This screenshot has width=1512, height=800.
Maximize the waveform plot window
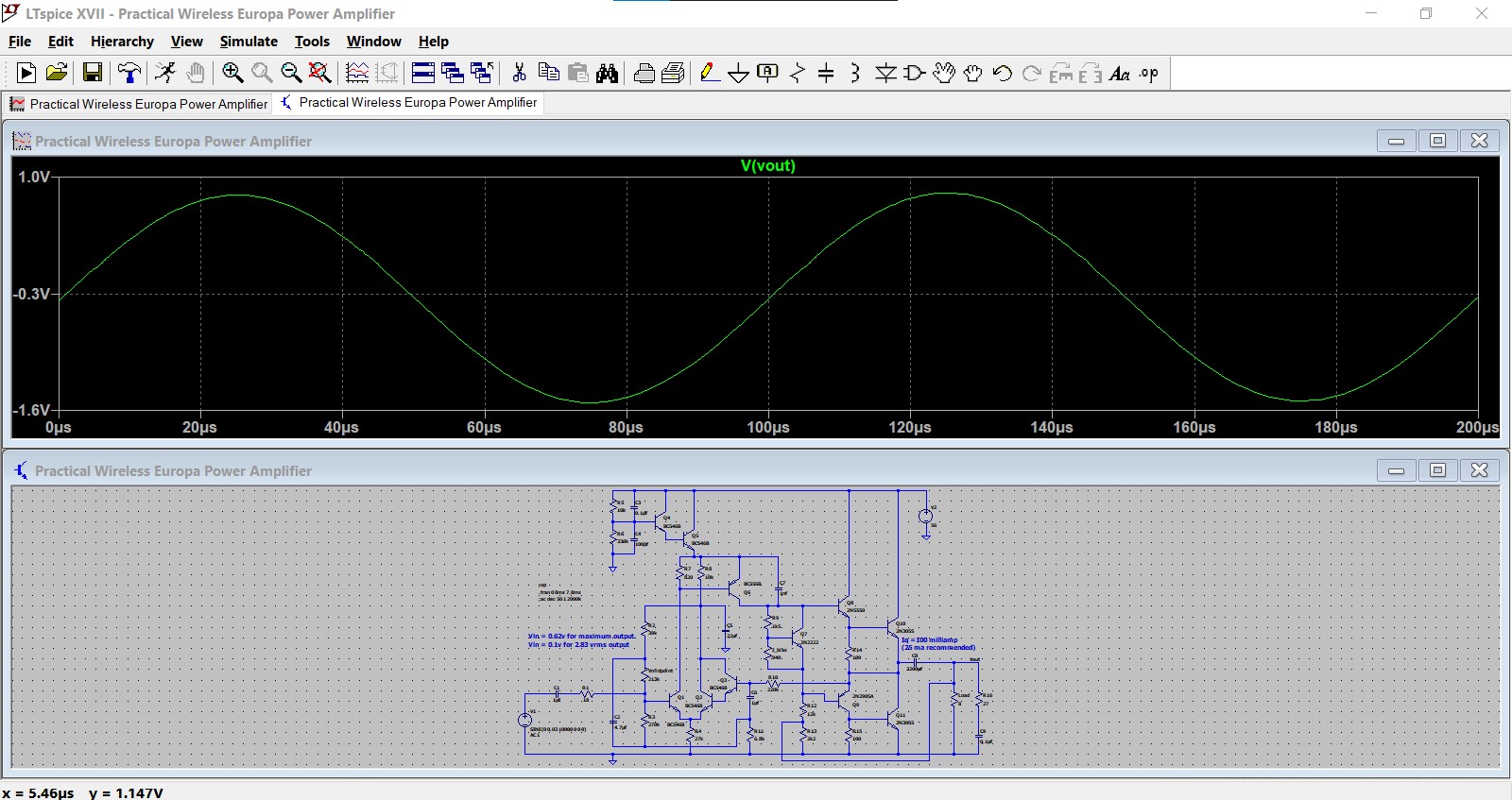[x=1437, y=141]
